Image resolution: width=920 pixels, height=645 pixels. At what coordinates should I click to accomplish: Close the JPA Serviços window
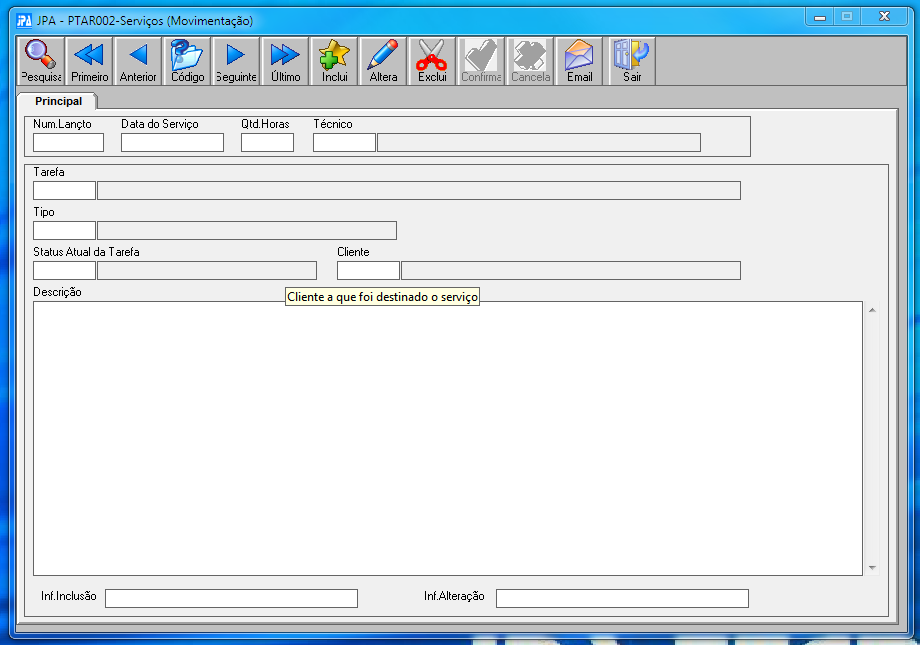click(884, 17)
